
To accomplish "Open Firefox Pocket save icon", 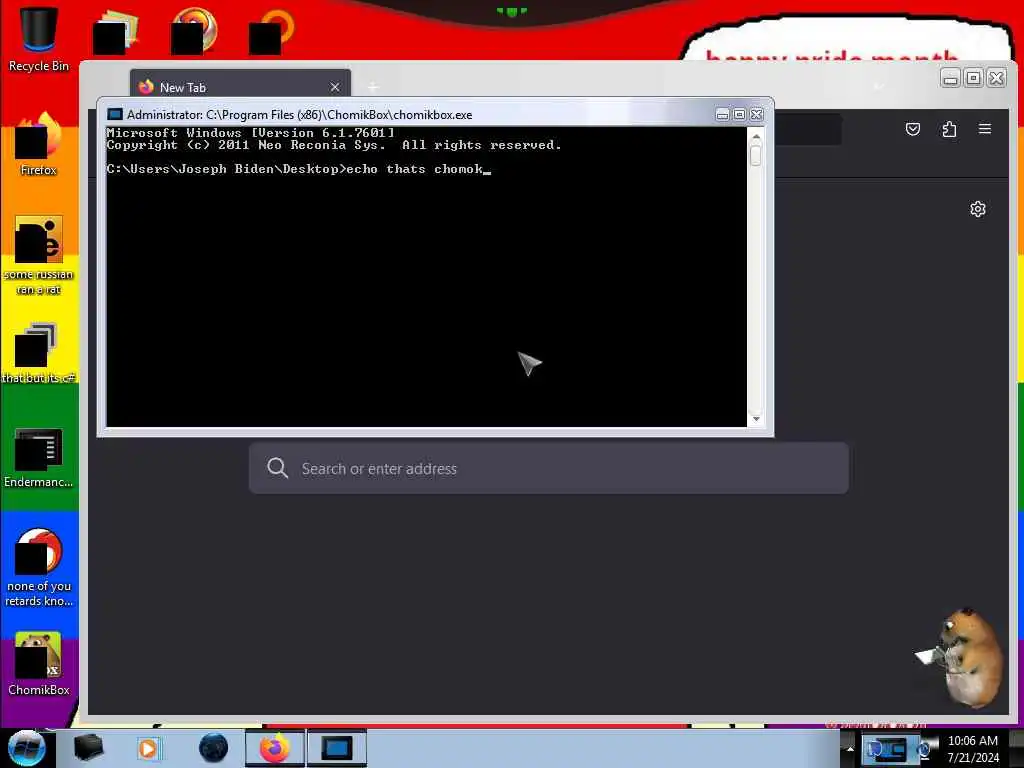I will click(x=913, y=129).
